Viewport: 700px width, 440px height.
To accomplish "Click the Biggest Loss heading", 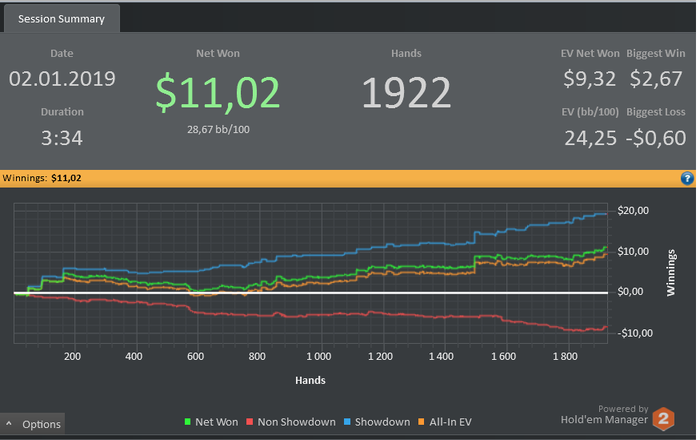I will tap(656, 112).
